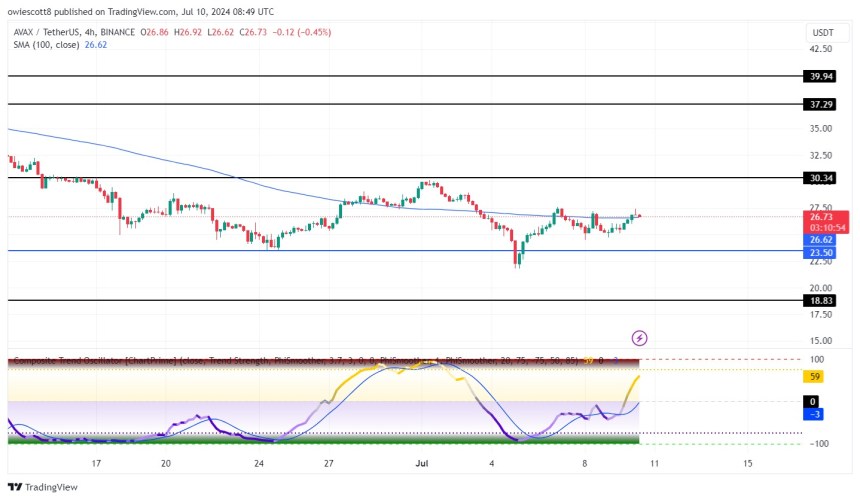Viewport: 860px width, 500px height.
Task: Select the blue 23.50 support label
Action: [819, 252]
